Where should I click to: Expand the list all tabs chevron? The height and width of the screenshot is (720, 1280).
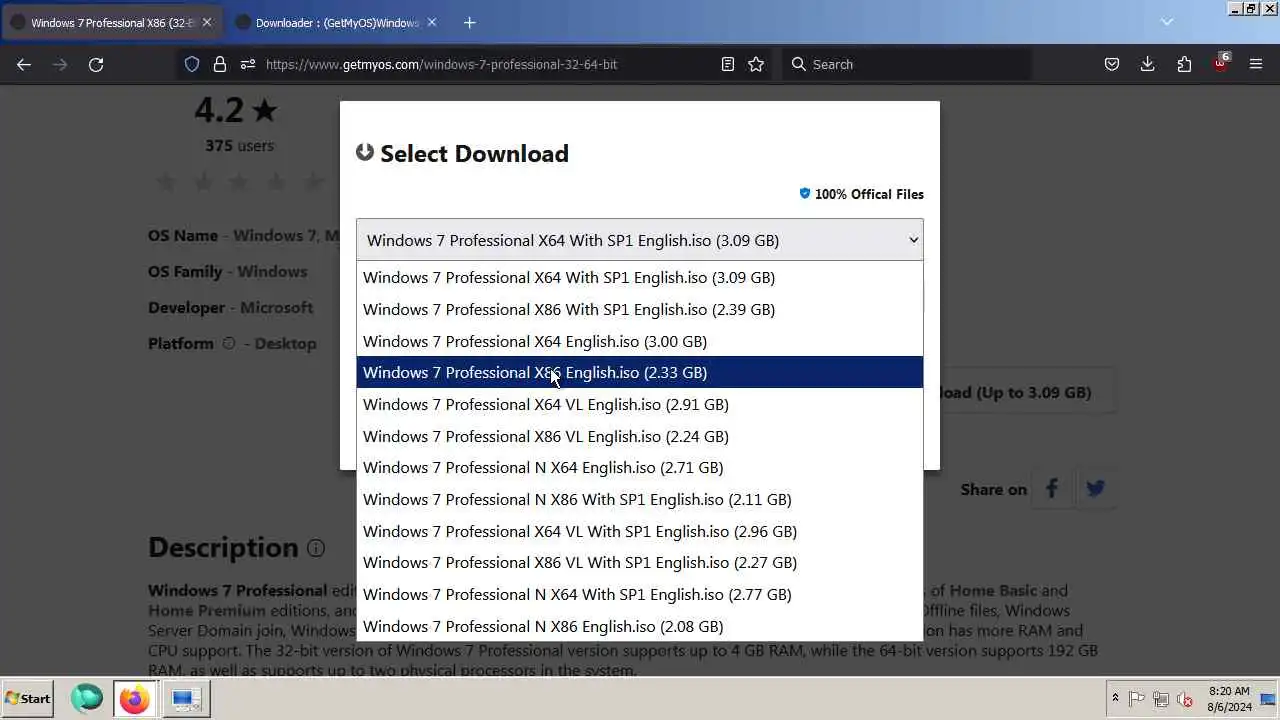[x=1166, y=22]
